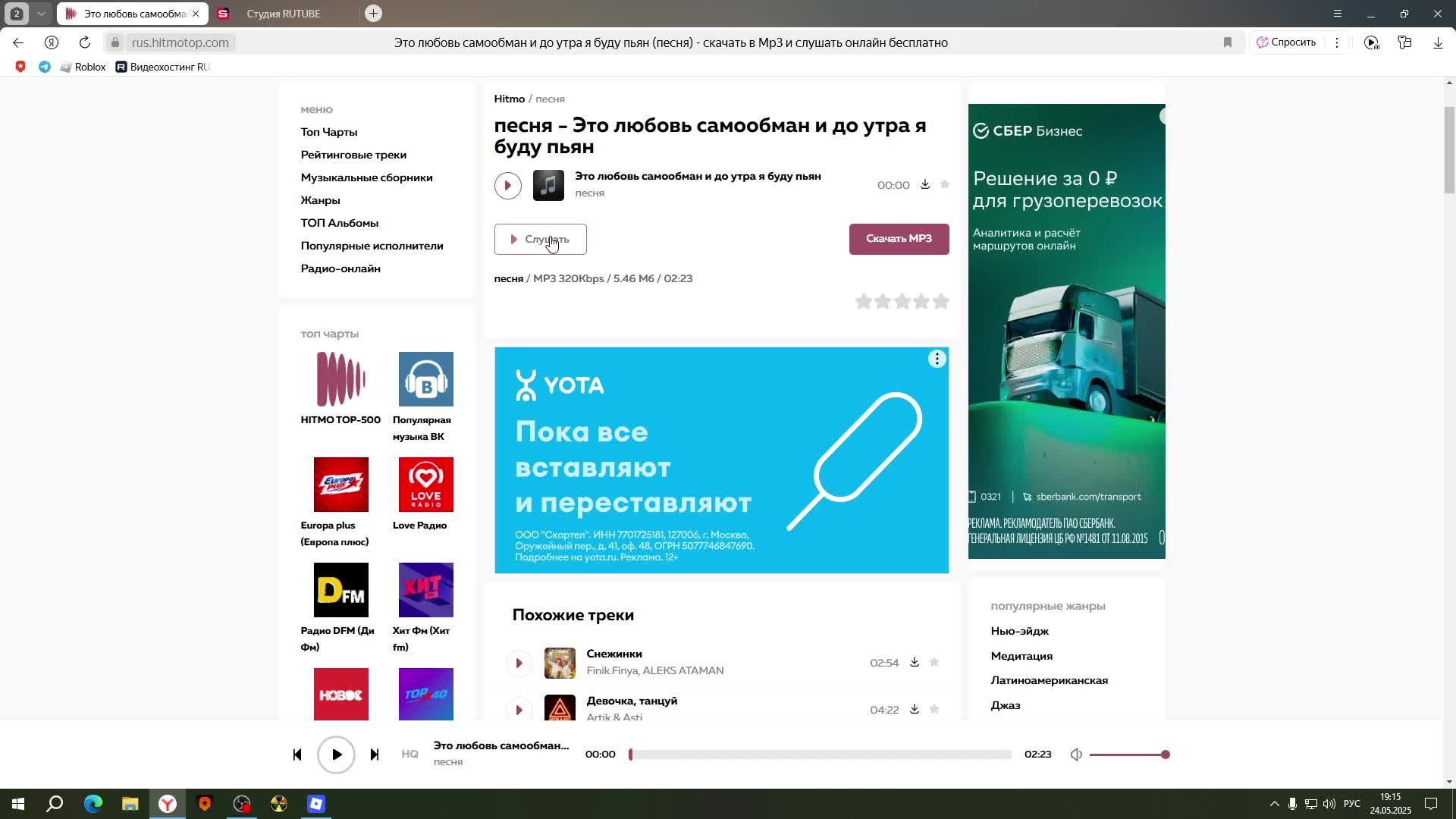Open Жанры menu item

(x=321, y=200)
